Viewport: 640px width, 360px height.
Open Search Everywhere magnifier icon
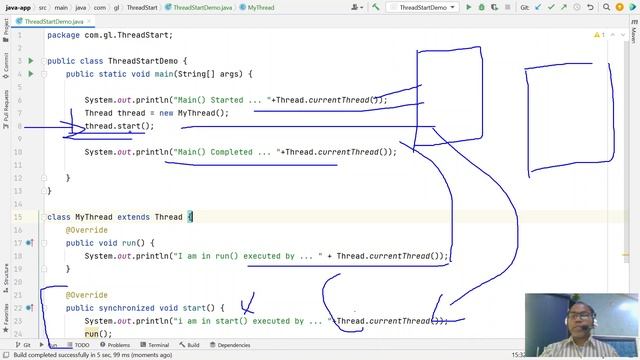point(607,7)
